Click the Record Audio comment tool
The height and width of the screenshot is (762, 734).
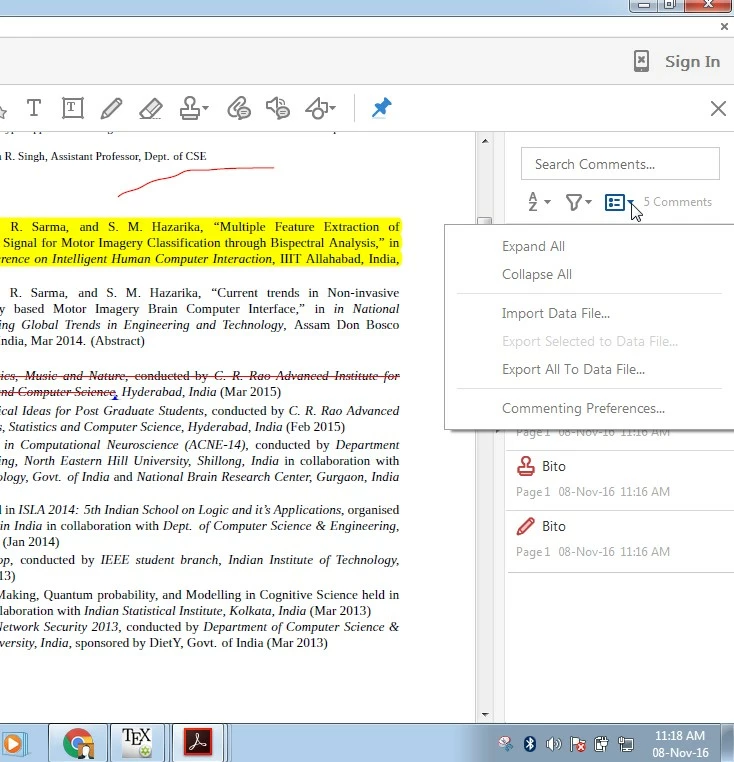278,108
